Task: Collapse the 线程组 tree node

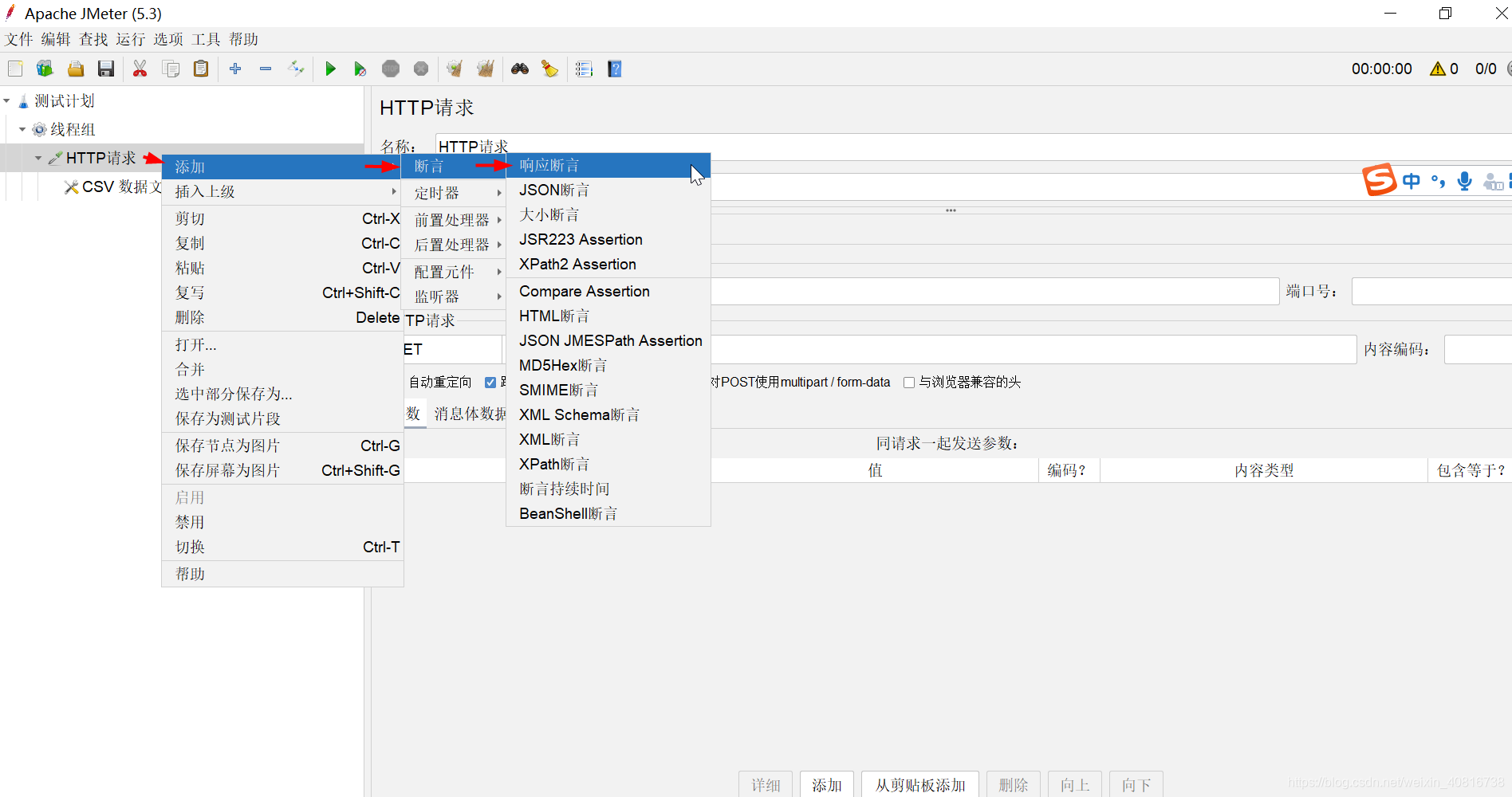Action: point(22,129)
